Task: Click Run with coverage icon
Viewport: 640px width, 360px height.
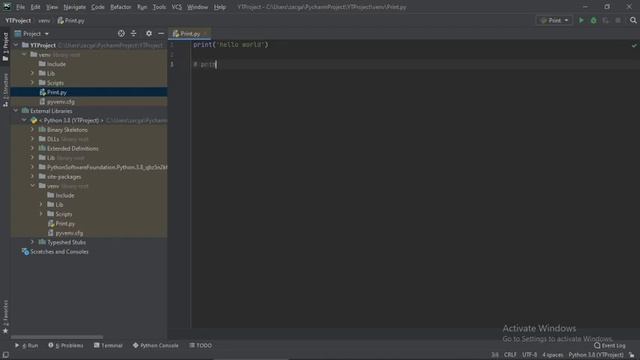Action: [606, 20]
